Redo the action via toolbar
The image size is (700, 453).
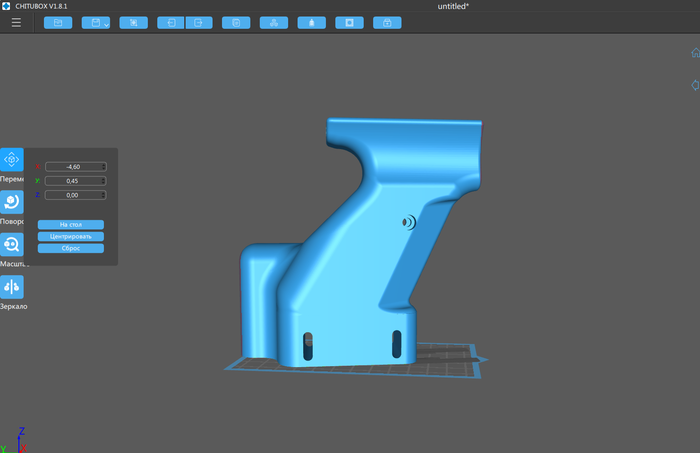tap(199, 23)
